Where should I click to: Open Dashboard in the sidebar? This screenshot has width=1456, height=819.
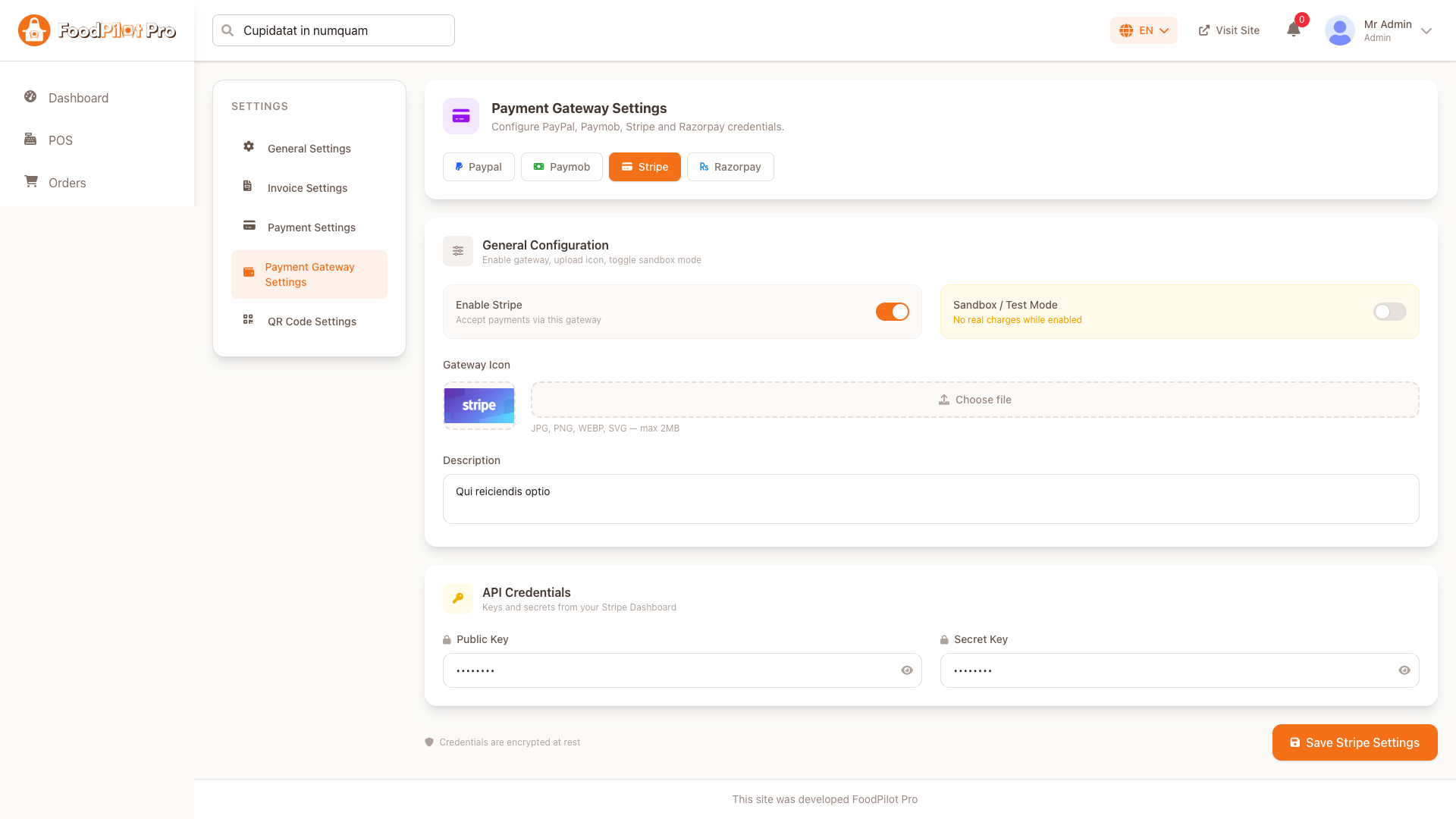tap(97, 98)
